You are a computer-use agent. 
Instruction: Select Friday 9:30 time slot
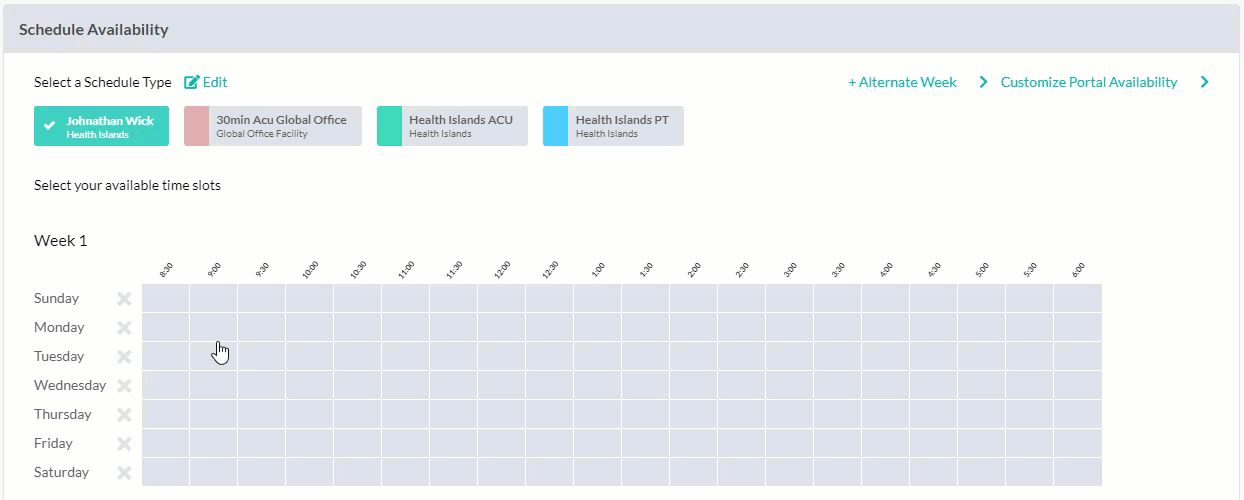click(x=262, y=443)
